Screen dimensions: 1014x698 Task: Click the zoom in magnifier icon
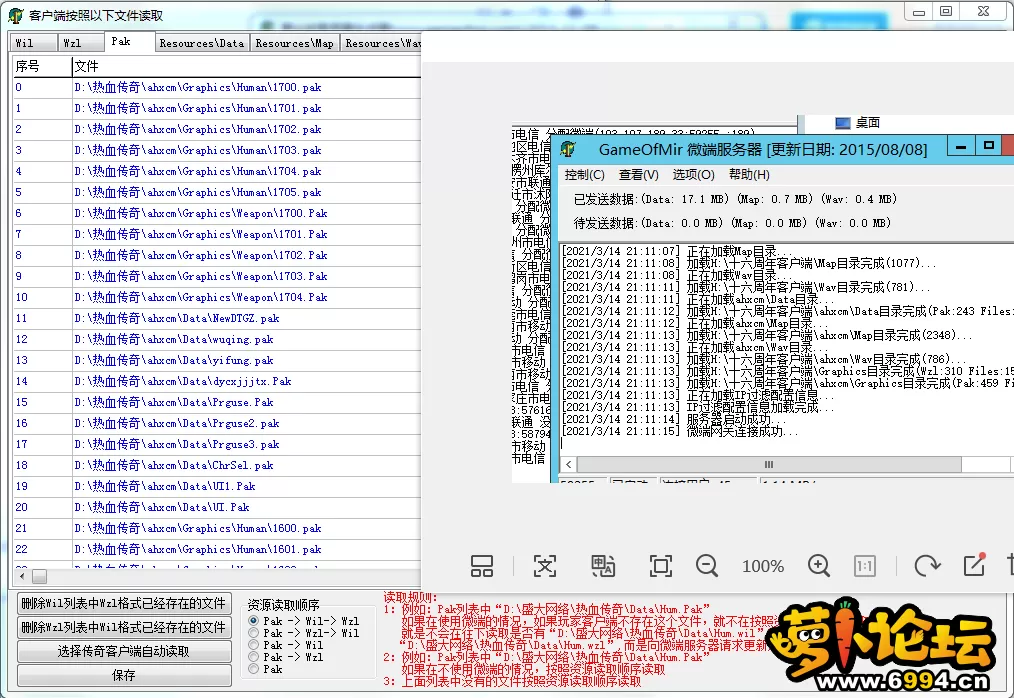click(x=819, y=566)
